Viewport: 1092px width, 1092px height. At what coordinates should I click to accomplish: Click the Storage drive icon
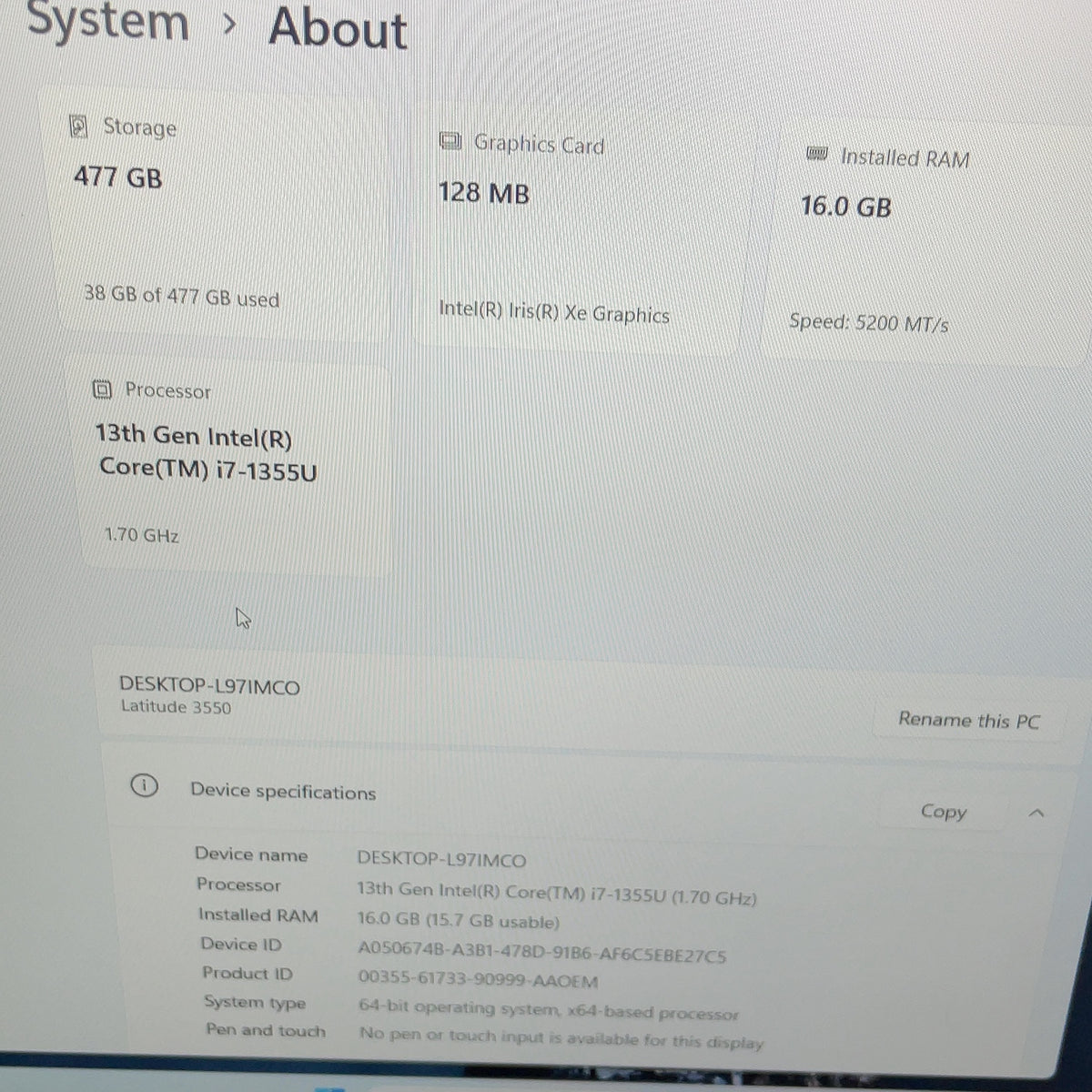click(79, 126)
